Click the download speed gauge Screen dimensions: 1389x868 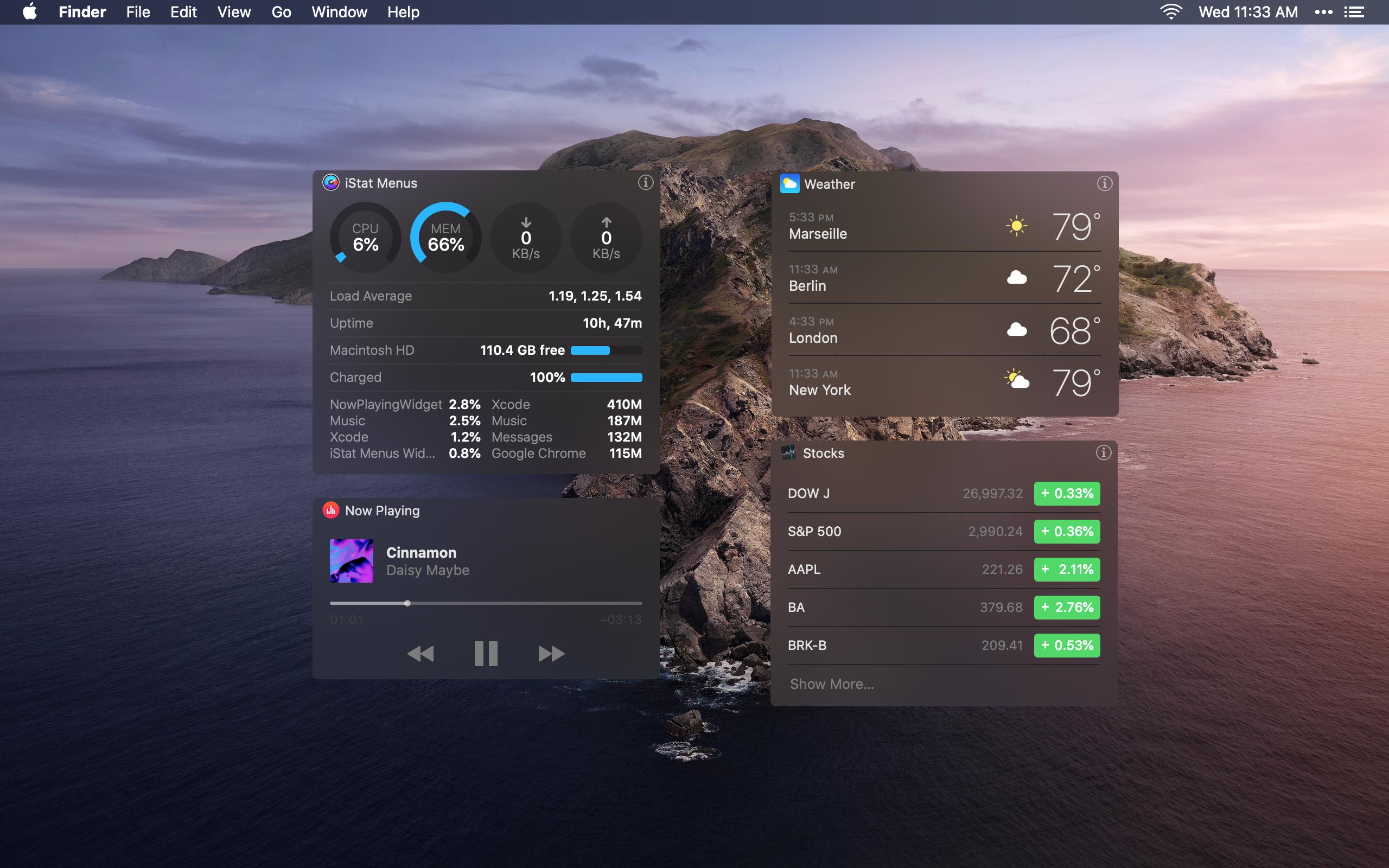click(526, 237)
